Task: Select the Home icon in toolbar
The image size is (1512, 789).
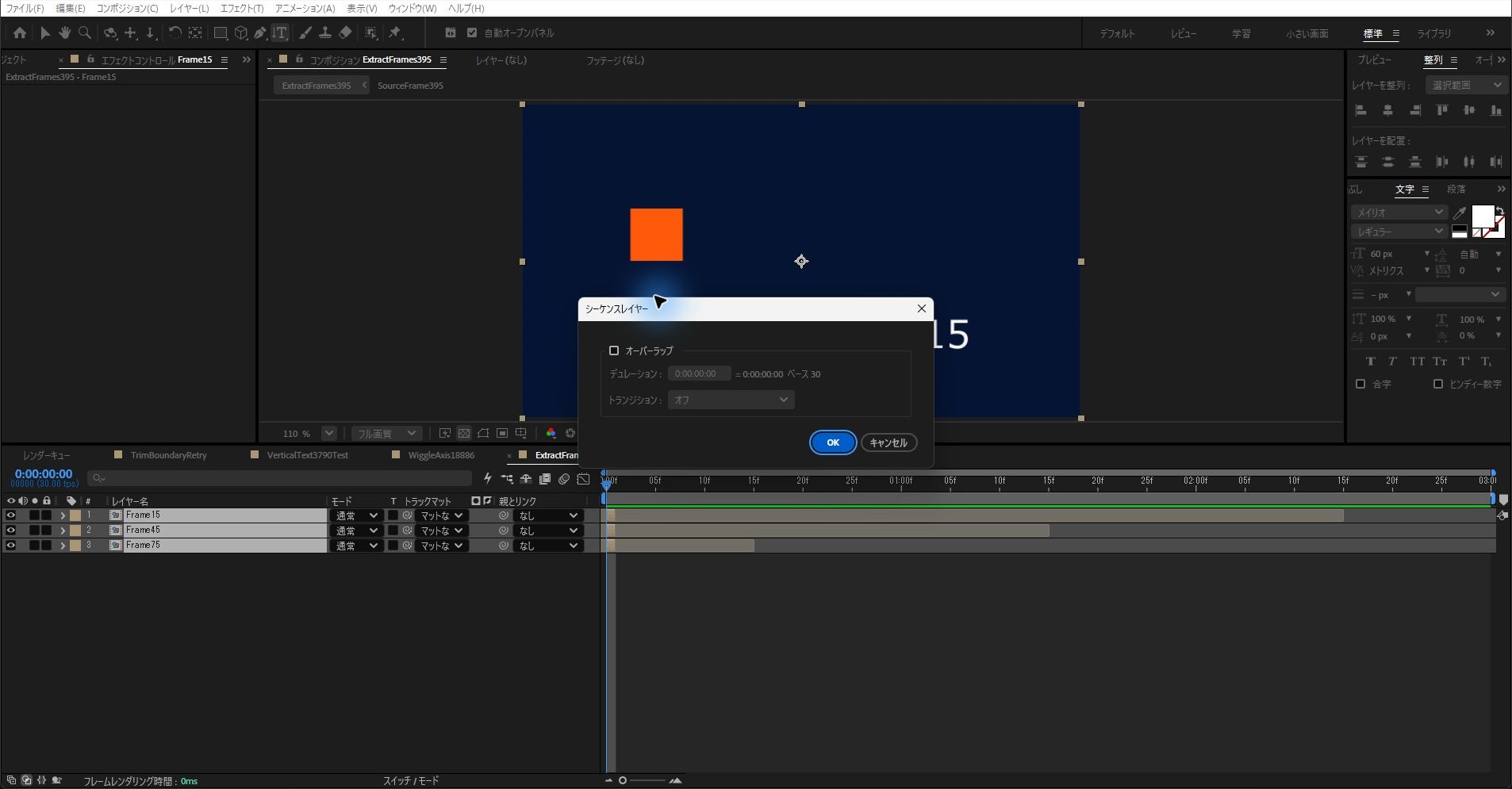Action: point(20,33)
